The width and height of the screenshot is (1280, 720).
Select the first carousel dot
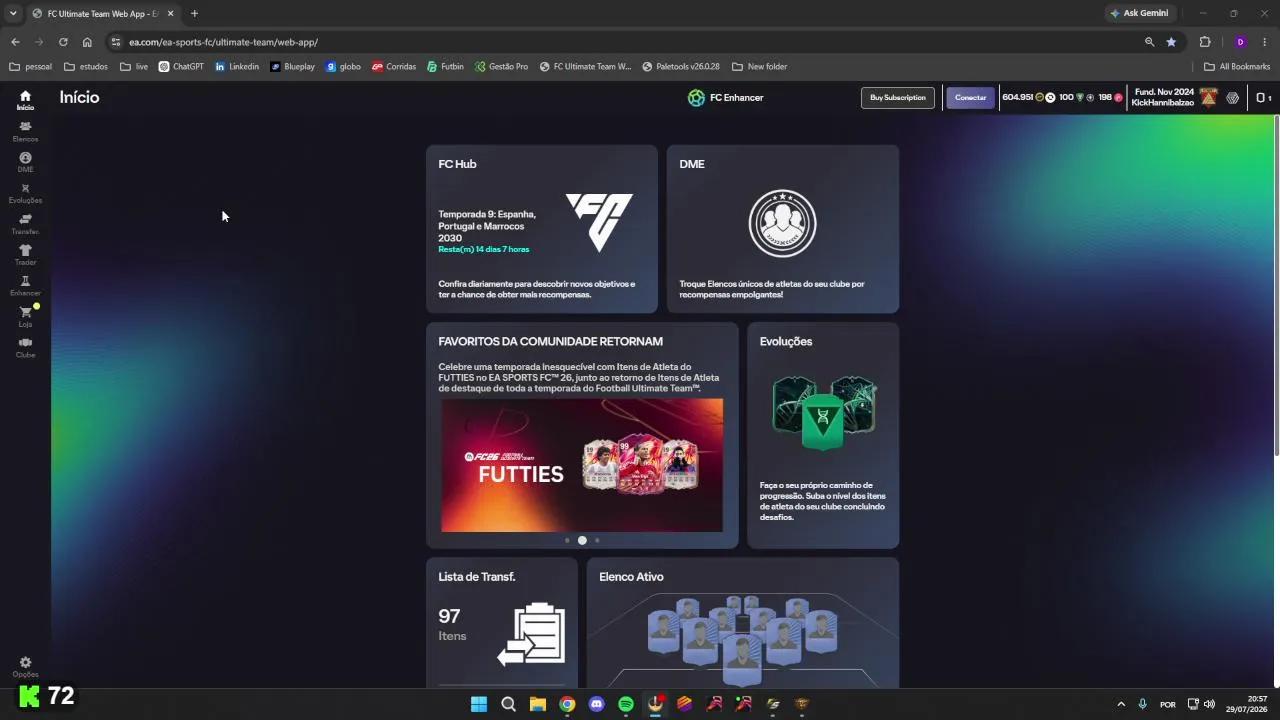(567, 540)
